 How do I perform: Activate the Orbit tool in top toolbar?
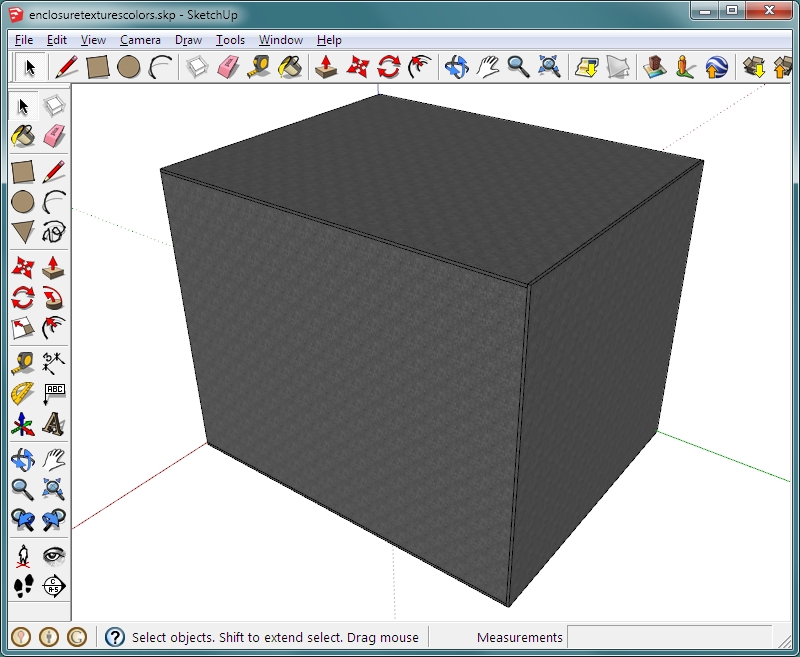(x=456, y=67)
